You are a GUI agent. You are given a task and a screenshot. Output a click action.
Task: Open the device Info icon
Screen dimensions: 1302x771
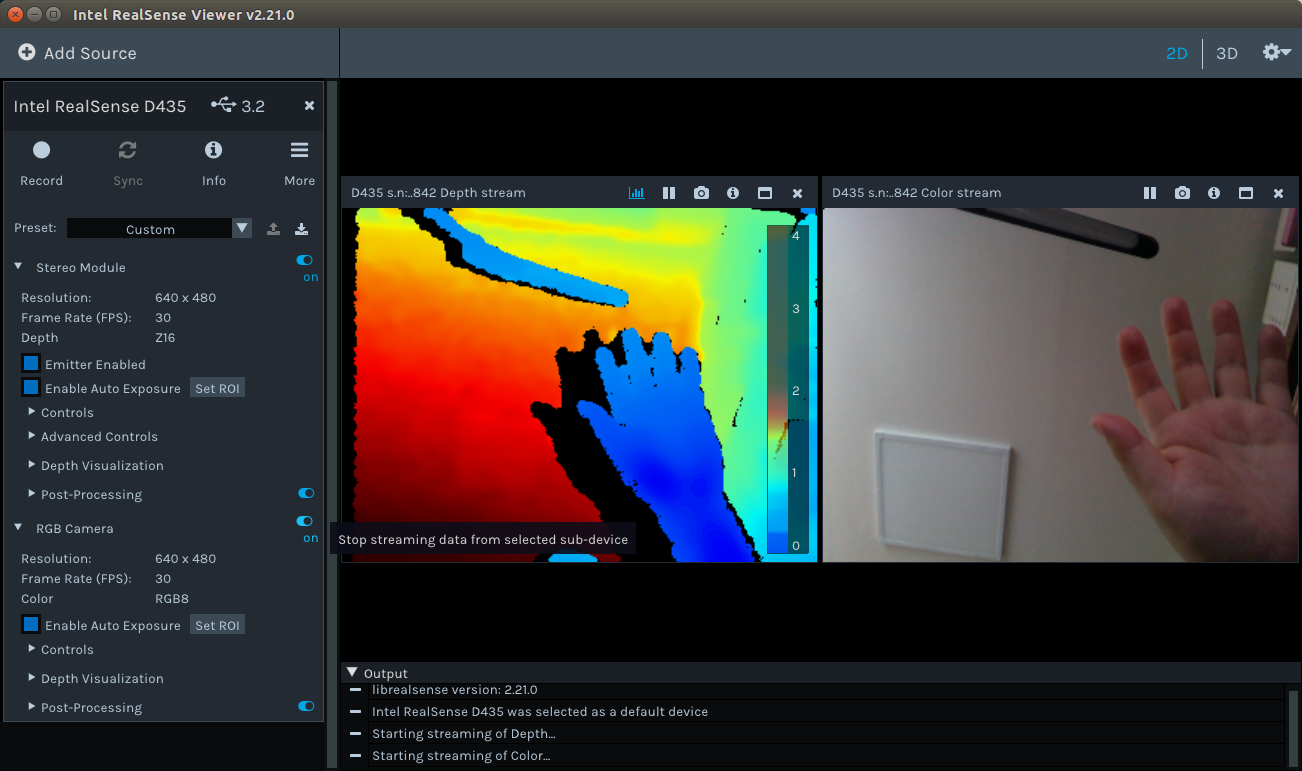[213, 151]
